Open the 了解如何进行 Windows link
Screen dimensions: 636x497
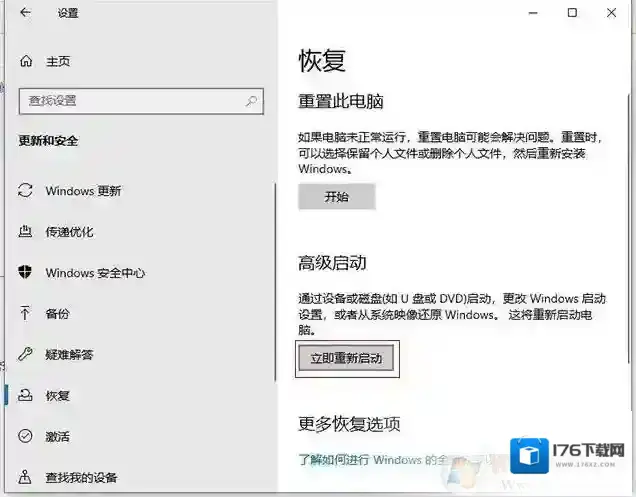click(x=373, y=460)
